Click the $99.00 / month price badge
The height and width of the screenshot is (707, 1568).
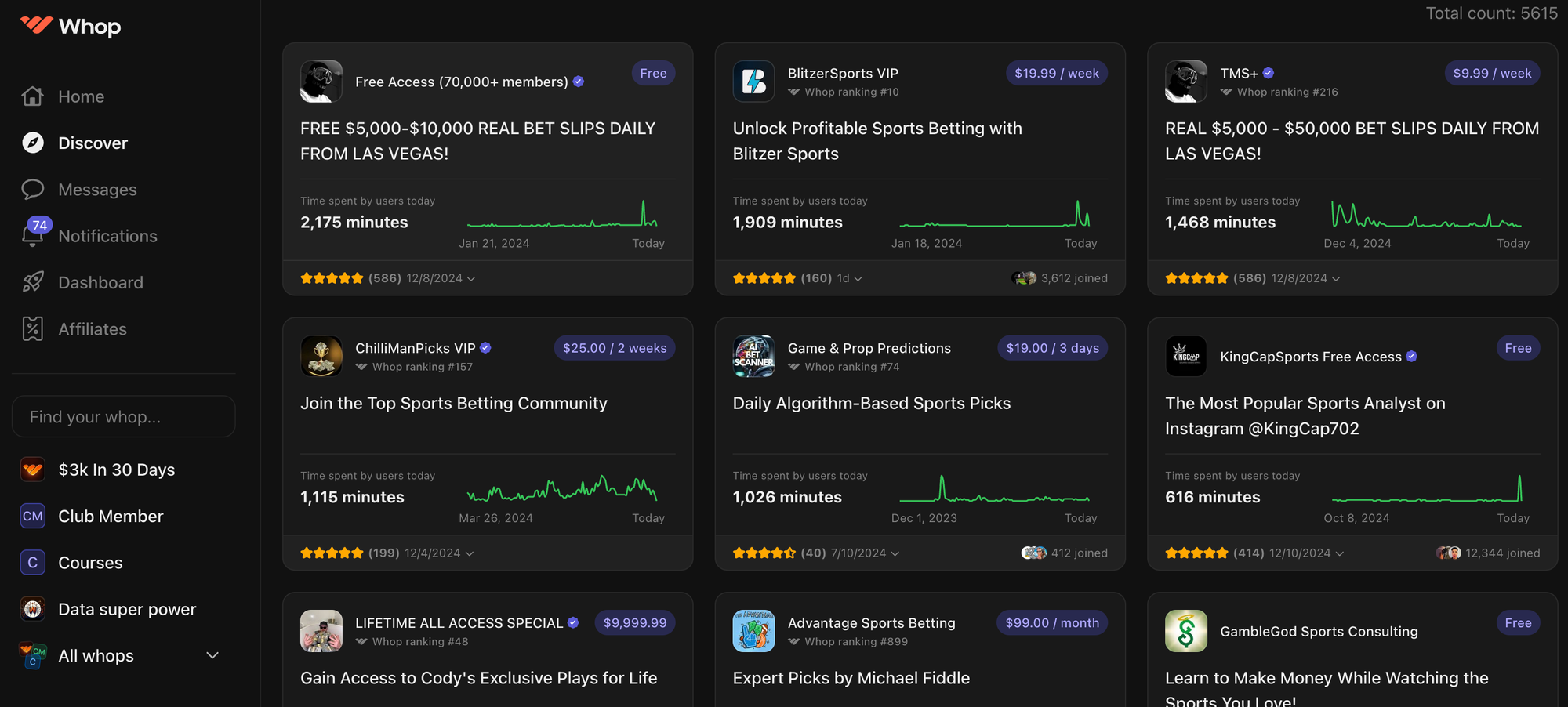tap(1052, 623)
